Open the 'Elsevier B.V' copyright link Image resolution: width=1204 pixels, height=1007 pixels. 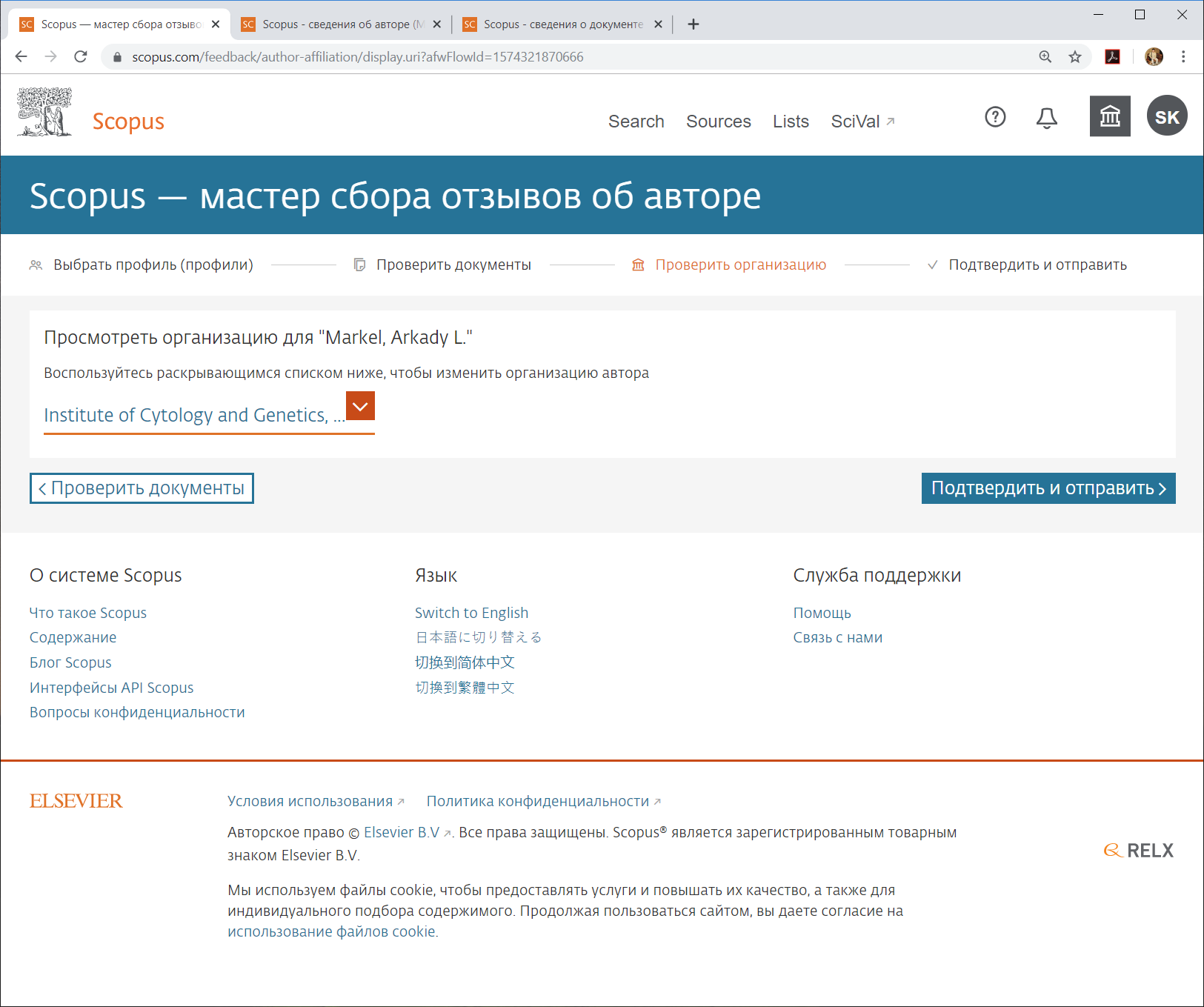coord(407,832)
